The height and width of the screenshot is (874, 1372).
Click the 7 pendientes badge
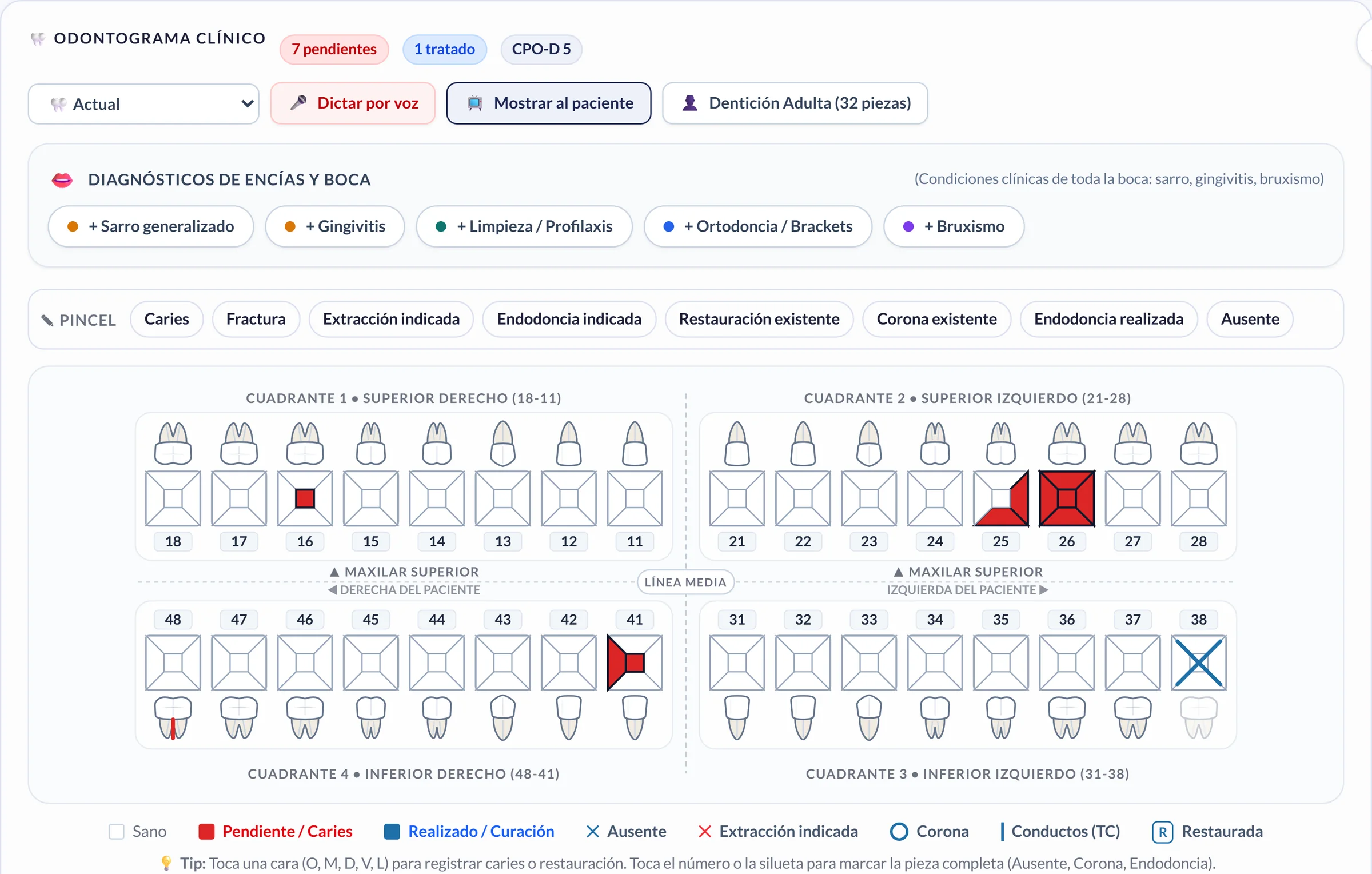[x=334, y=49]
